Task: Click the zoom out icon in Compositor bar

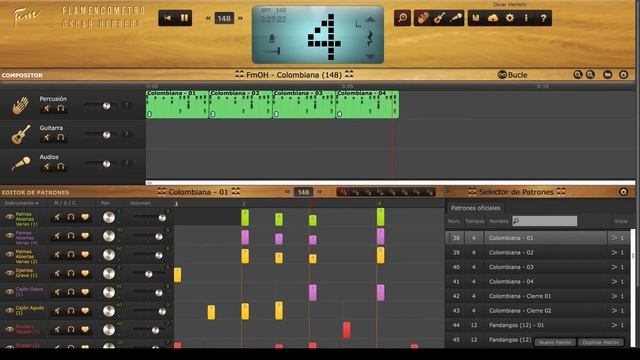Action: click(x=590, y=75)
